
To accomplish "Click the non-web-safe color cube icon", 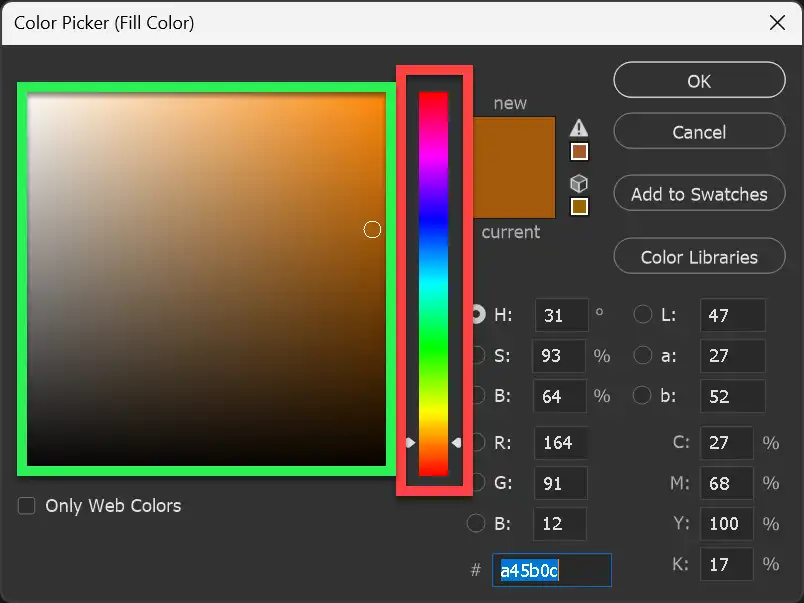I will tap(577, 183).
